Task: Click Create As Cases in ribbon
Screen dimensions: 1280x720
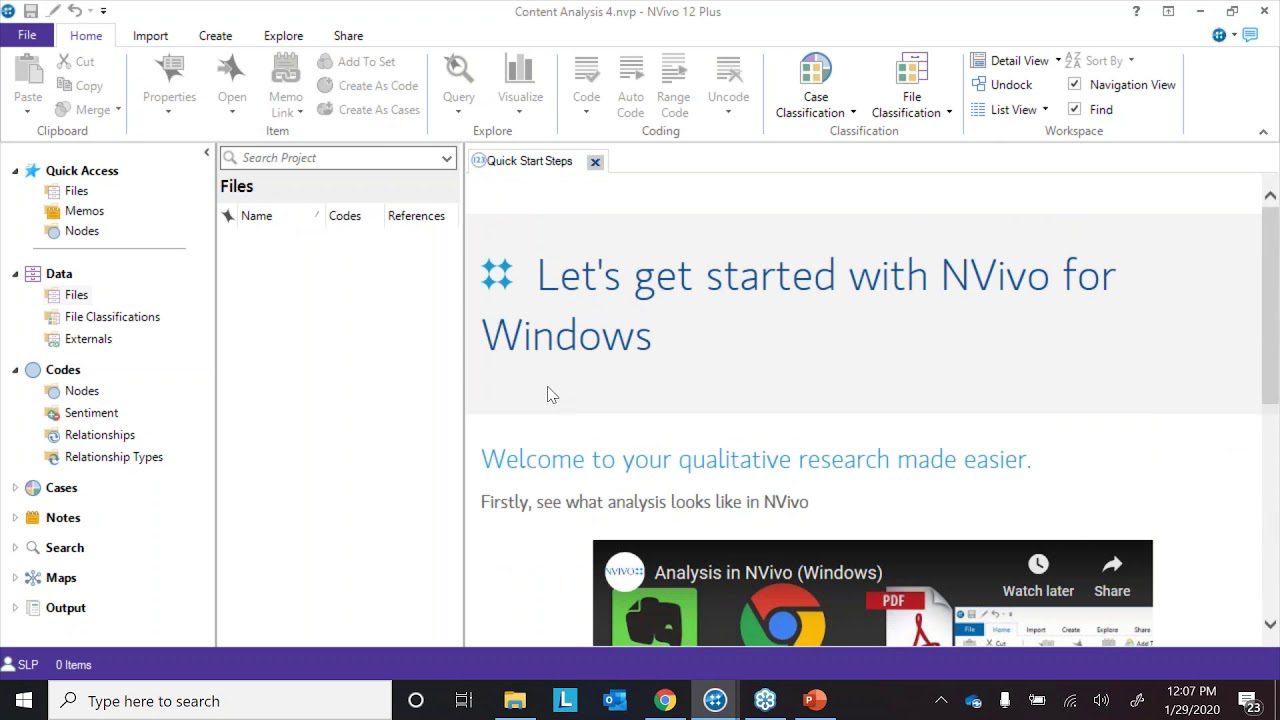Action: [369, 110]
